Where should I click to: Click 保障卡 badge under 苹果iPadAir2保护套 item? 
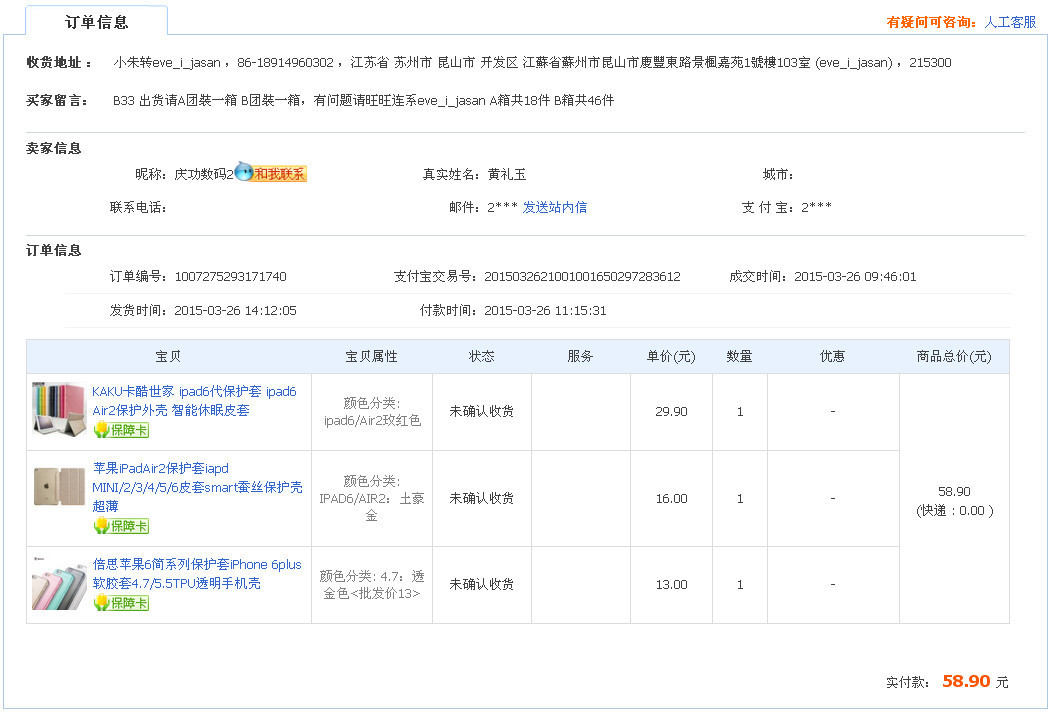(121, 526)
